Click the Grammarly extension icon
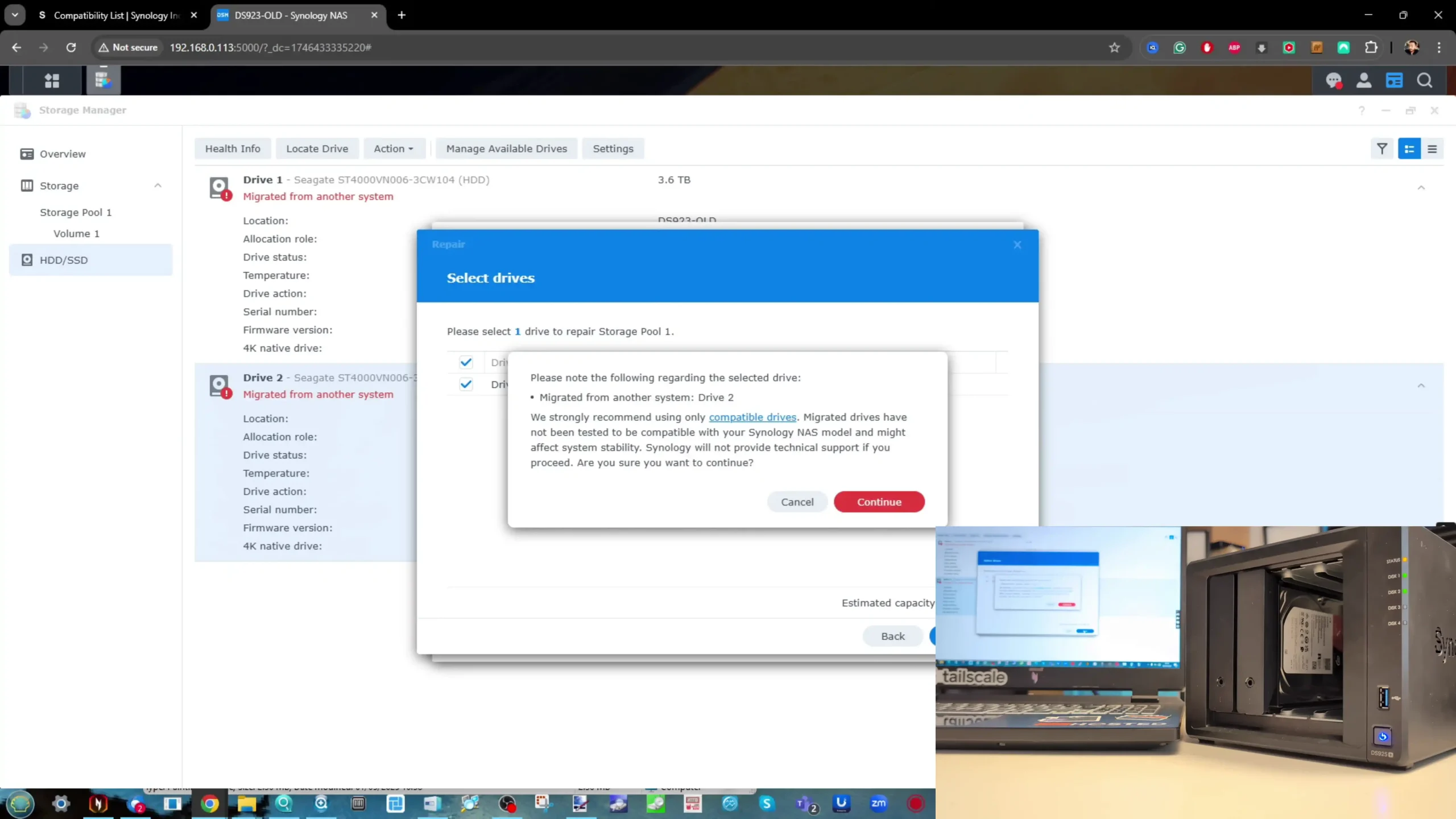 click(x=1180, y=48)
